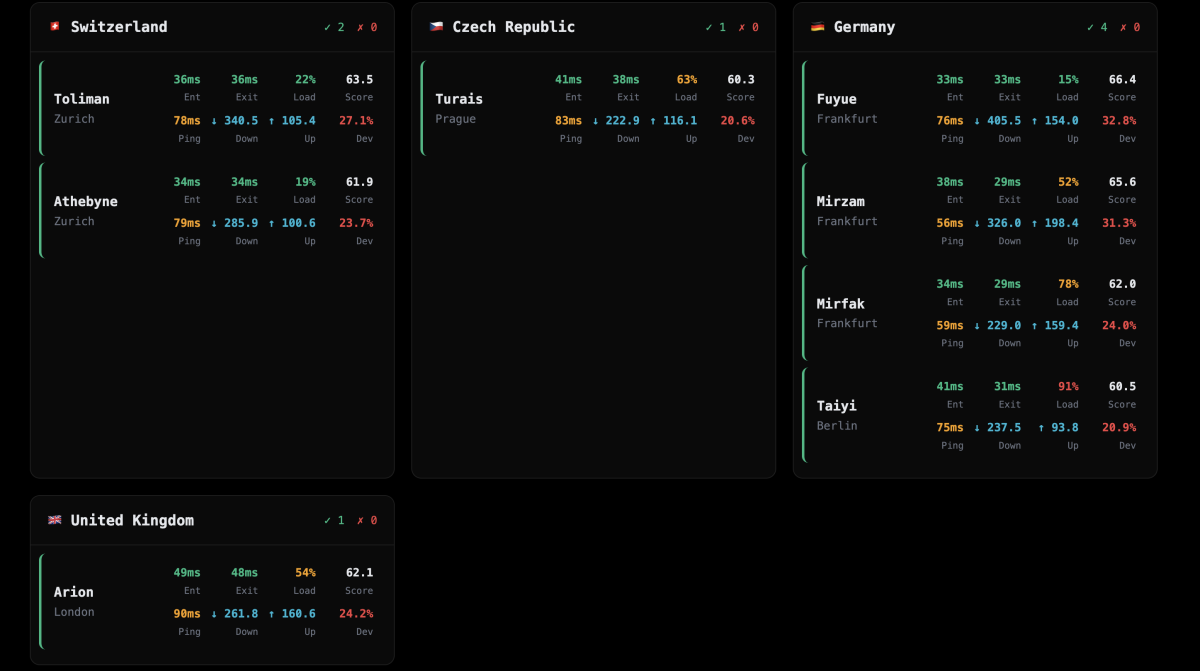Click the United Kingdom flag icon

[x=54, y=520]
